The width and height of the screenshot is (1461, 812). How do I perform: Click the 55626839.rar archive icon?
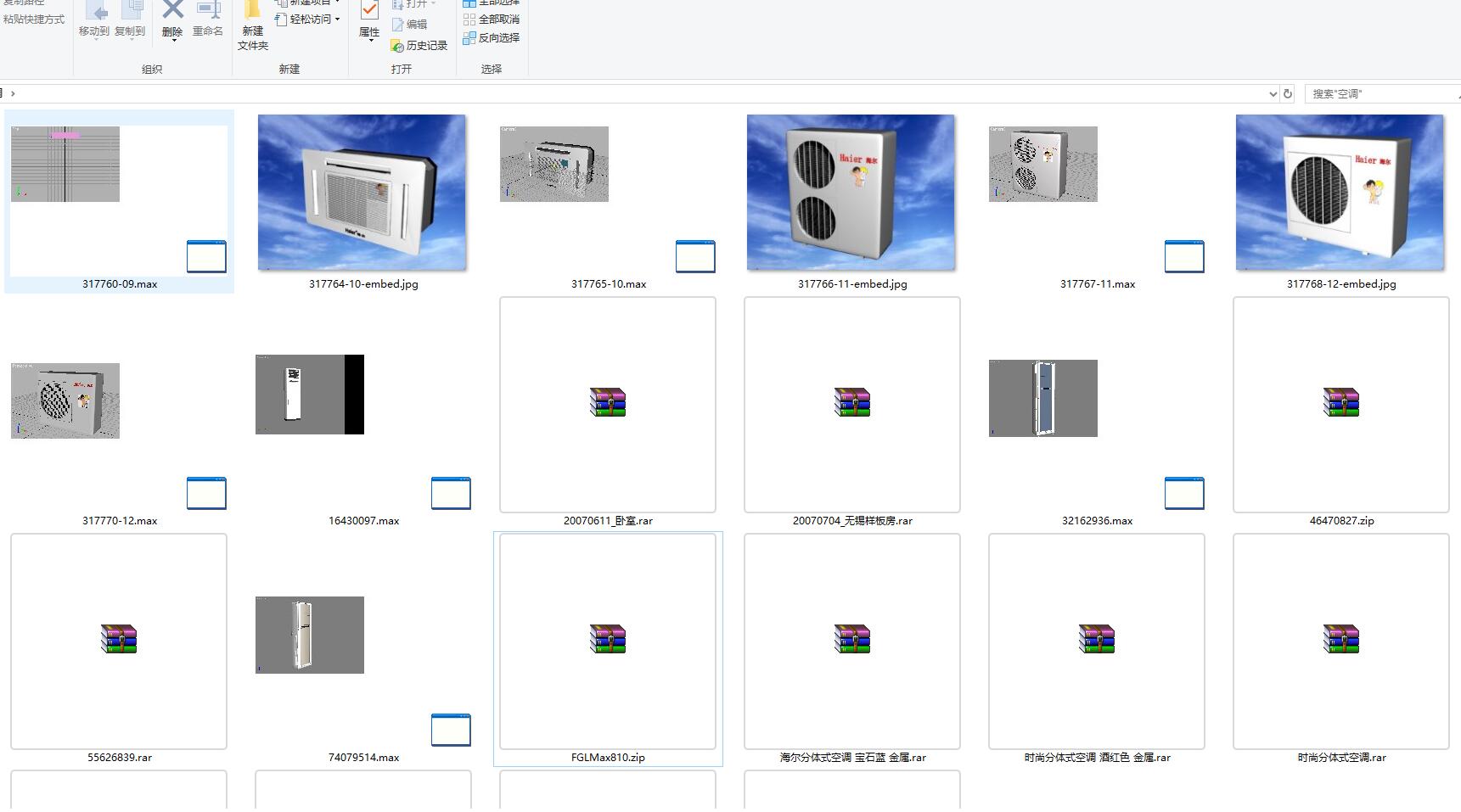click(x=119, y=639)
